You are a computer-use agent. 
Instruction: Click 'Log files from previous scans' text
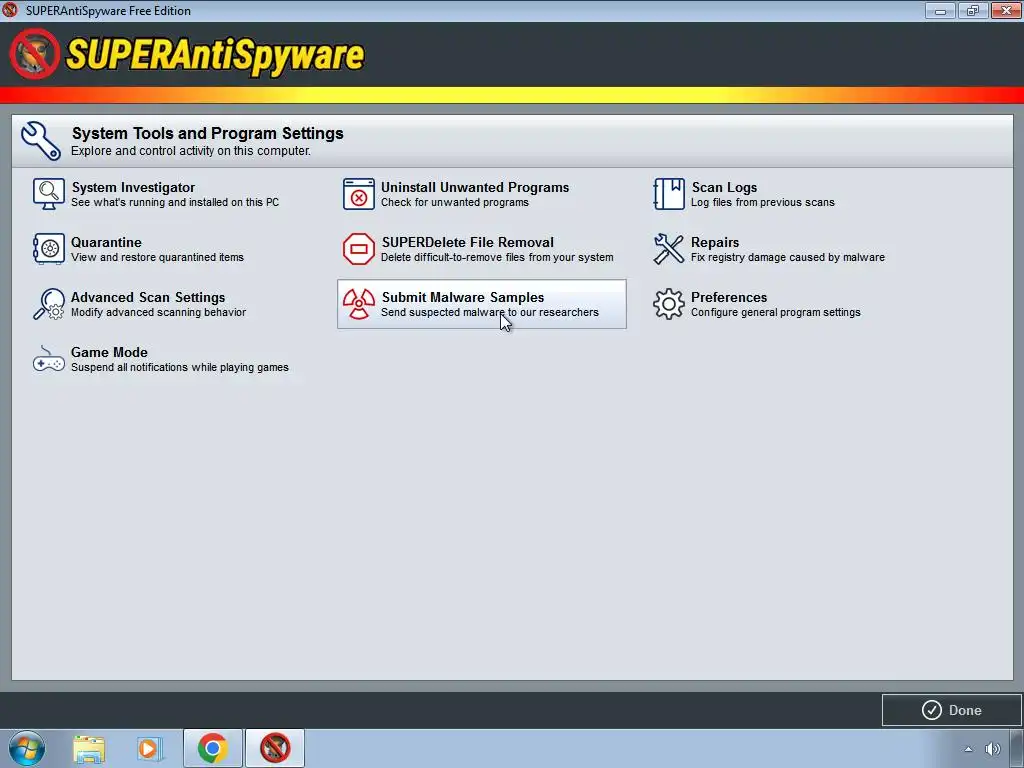pyautogui.click(x=763, y=202)
